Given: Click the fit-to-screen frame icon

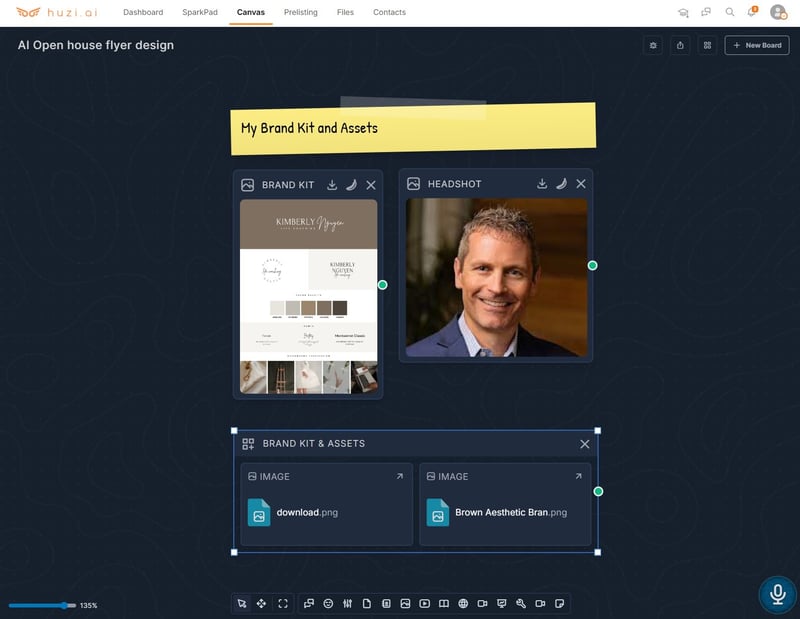Looking at the screenshot, I should pos(283,603).
